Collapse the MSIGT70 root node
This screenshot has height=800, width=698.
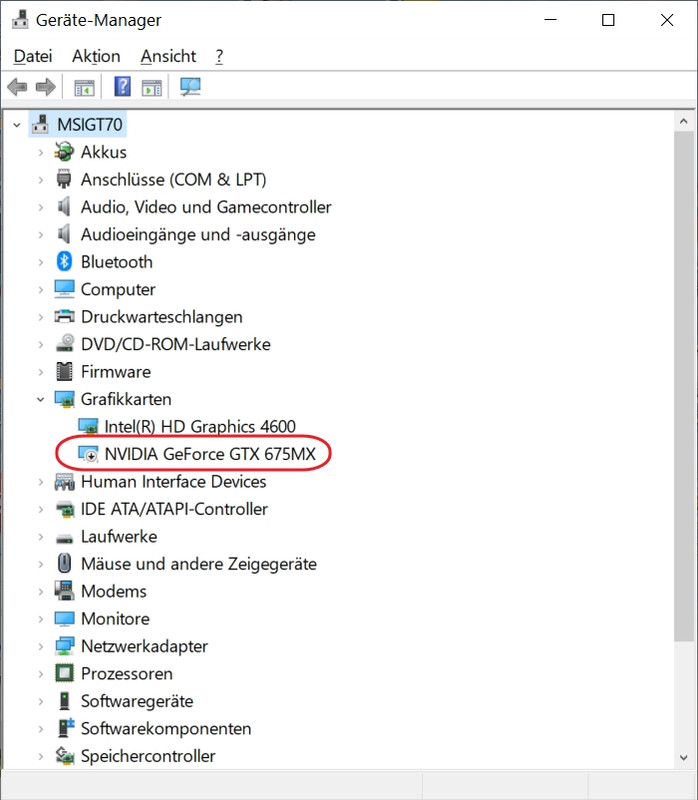(17, 124)
